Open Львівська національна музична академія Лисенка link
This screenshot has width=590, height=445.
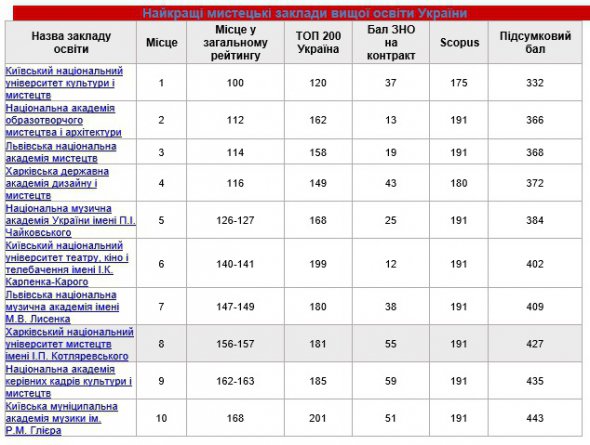tap(62, 307)
